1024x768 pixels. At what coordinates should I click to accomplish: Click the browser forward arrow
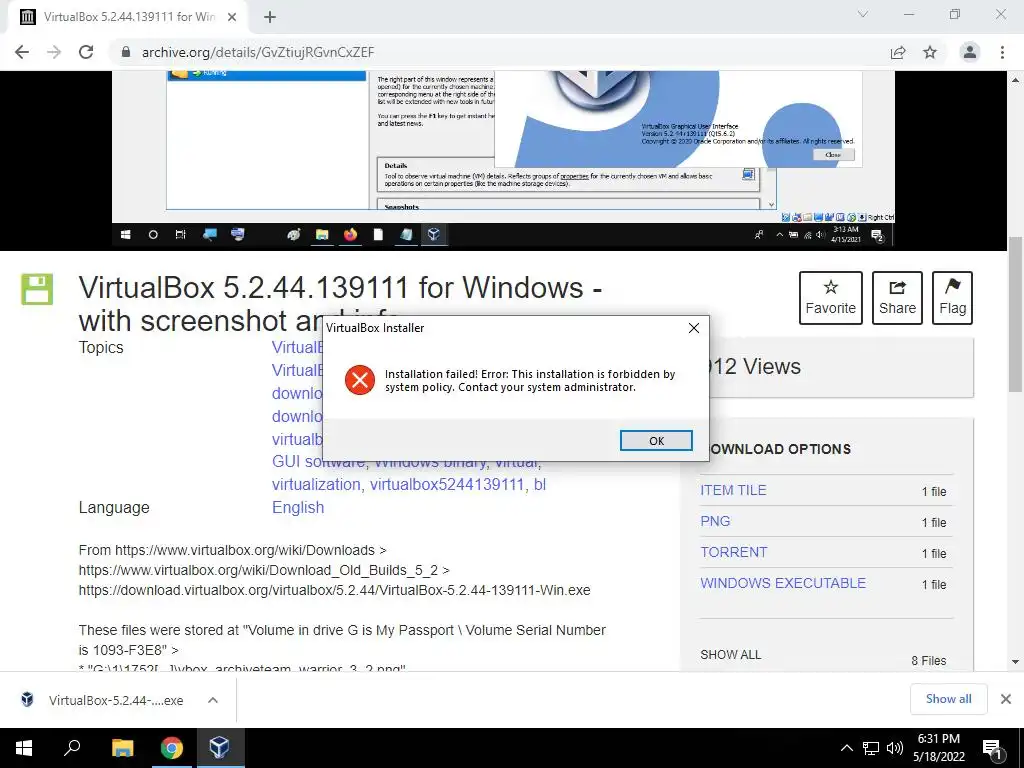click(54, 52)
